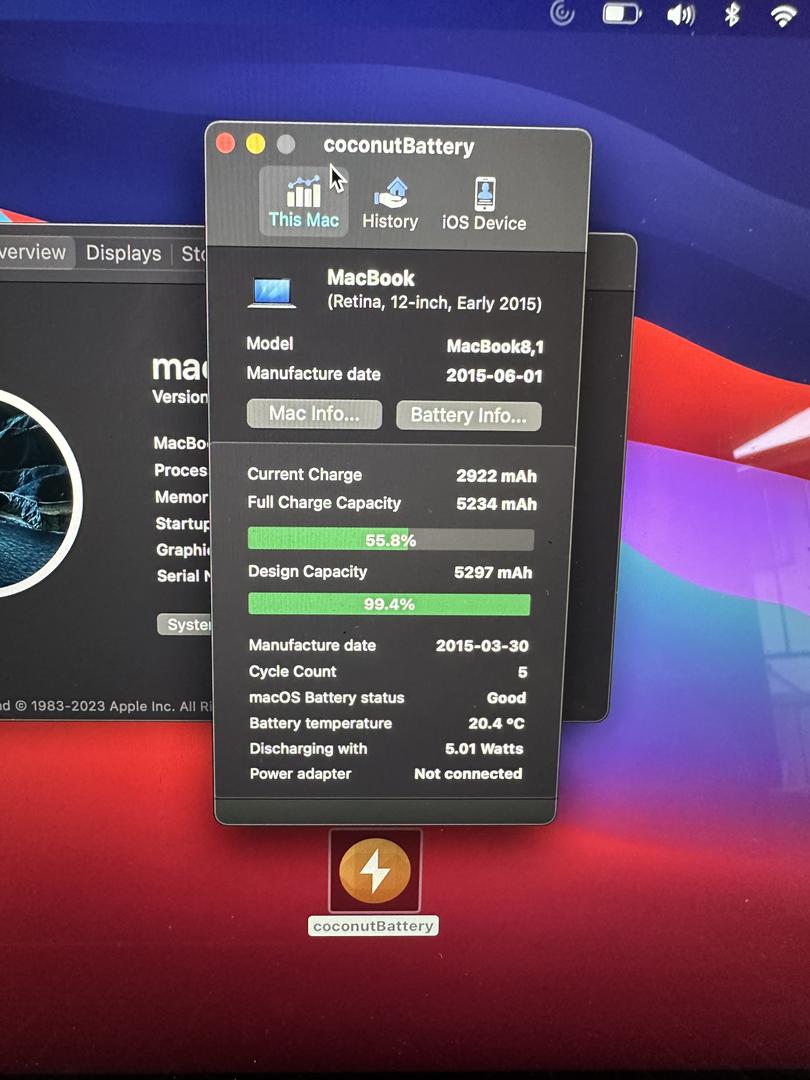Open the Mac Info… button
Viewport: 810px width, 1080px height.
coord(314,414)
